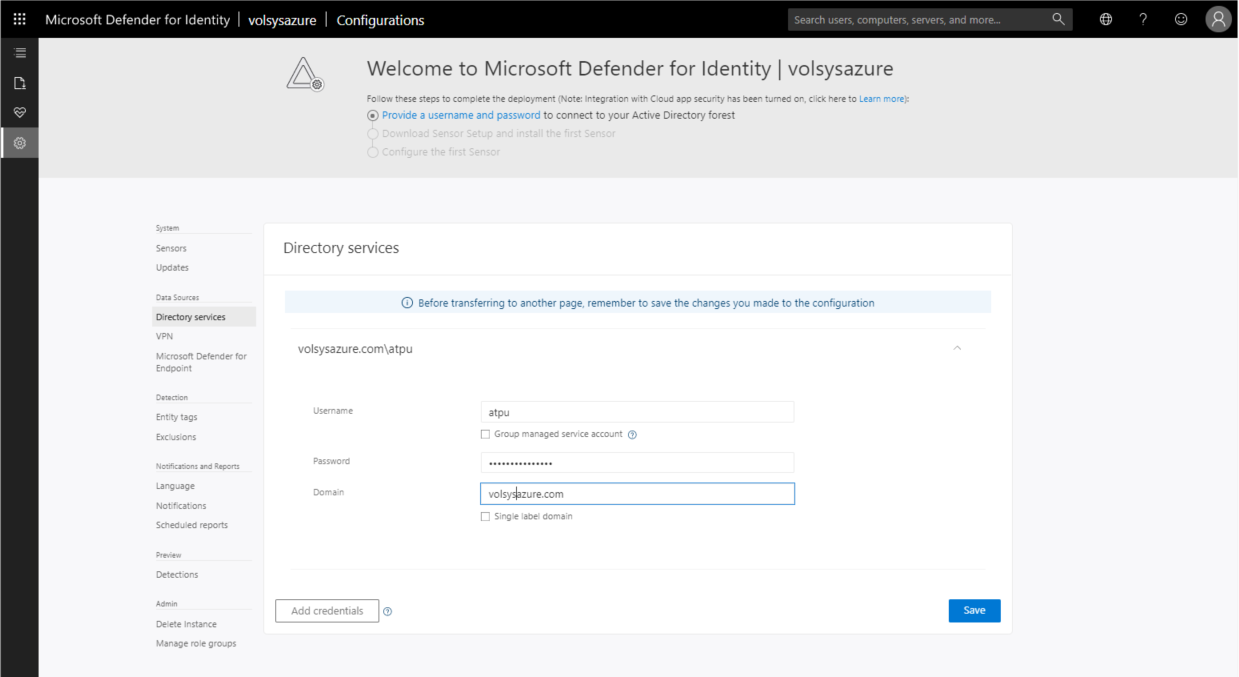Click the app launcher waffle icon
This screenshot has height=677, width=1239.
(19, 19)
